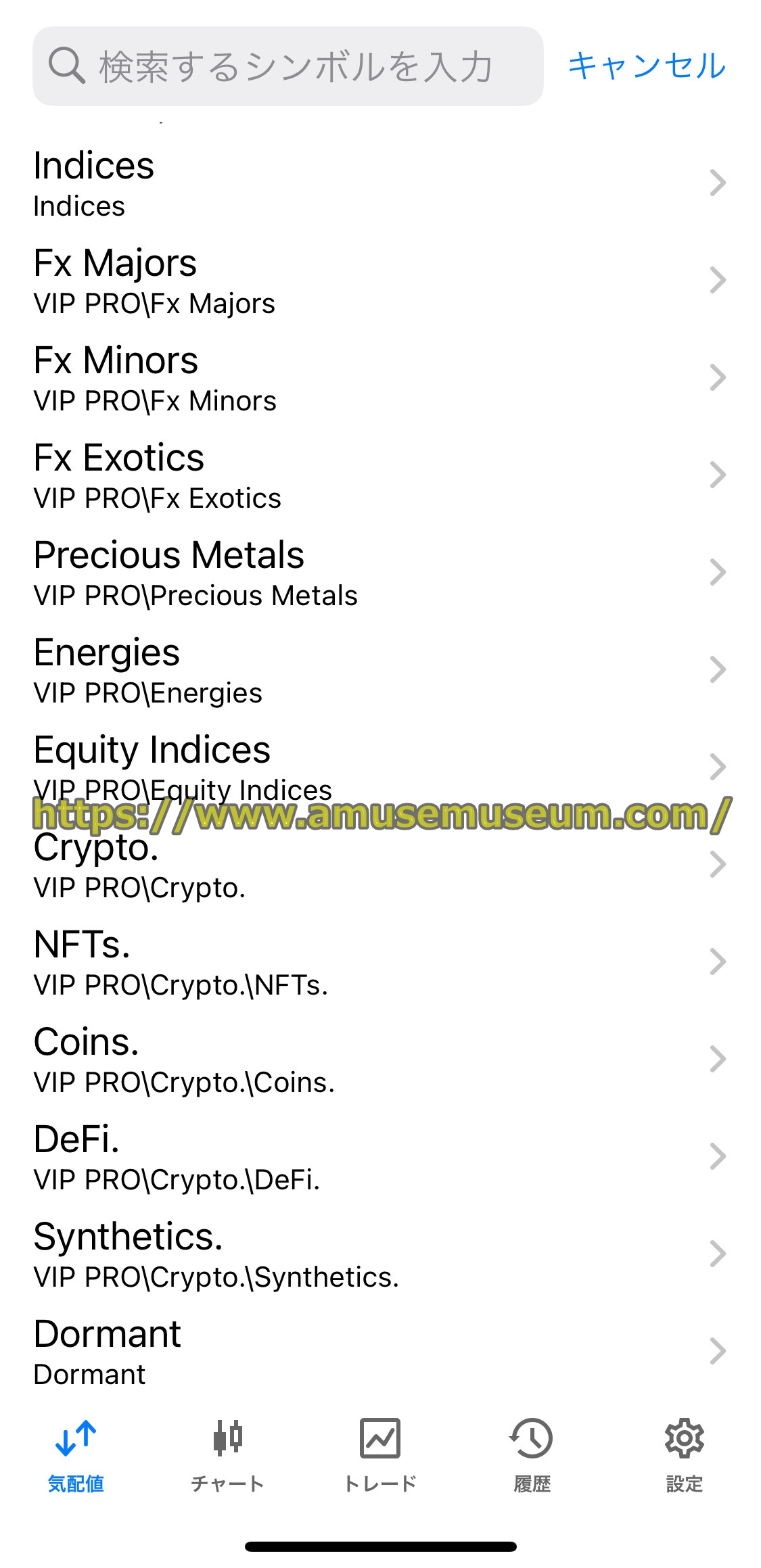This screenshot has height=1568, width=761.
Task: Tap the Cancel button next to search
Action: tap(647, 66)
